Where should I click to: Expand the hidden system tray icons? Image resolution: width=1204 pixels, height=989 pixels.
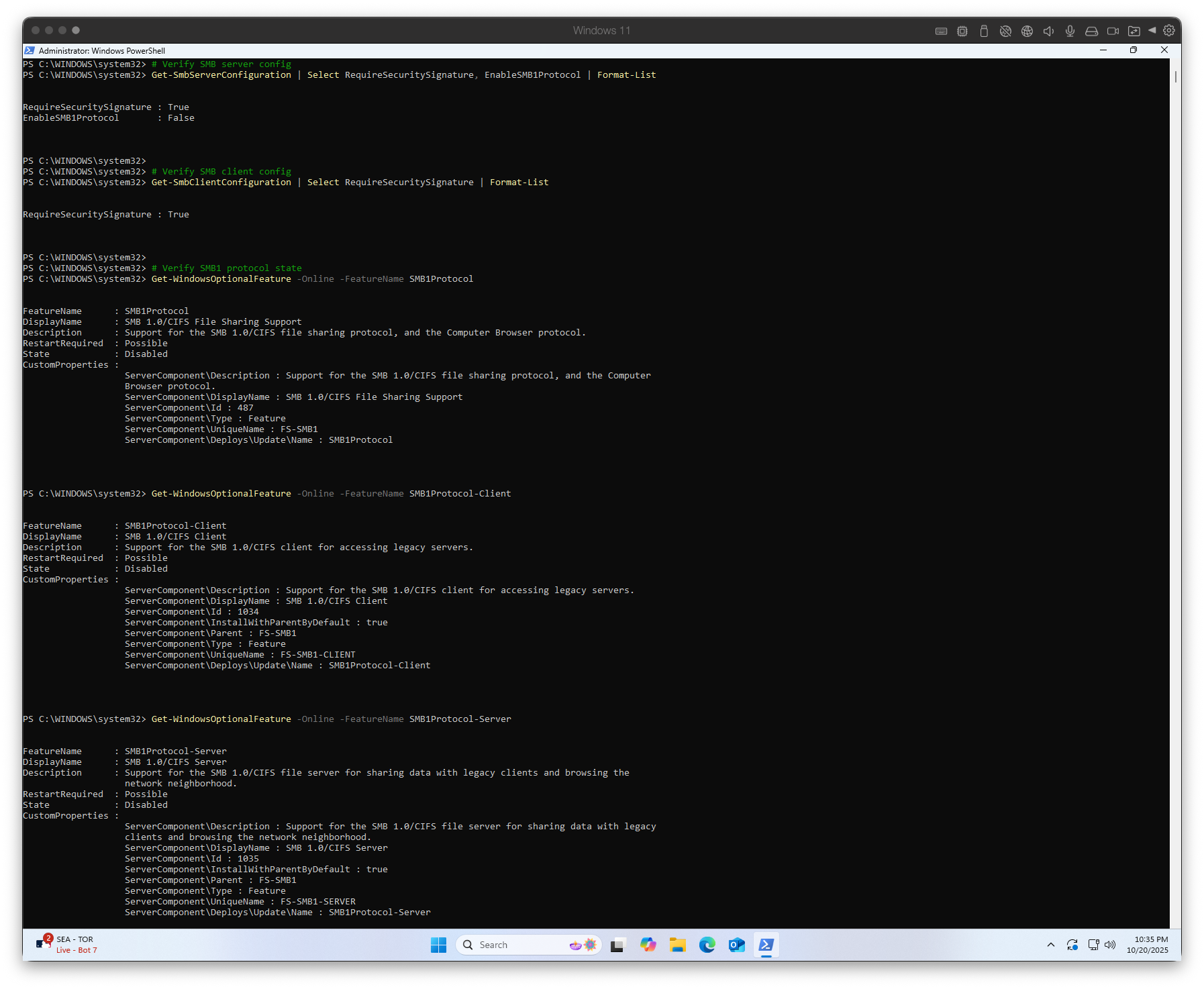pos(1051,945)
